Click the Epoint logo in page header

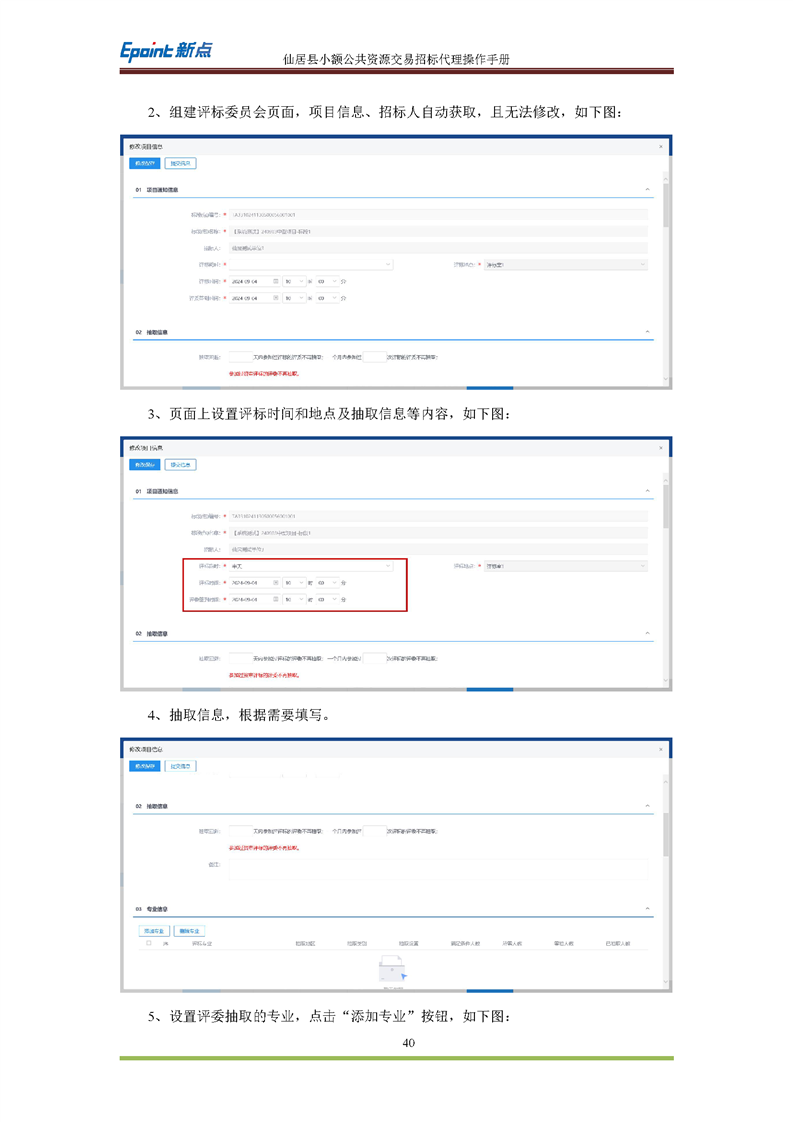point(166,50)
